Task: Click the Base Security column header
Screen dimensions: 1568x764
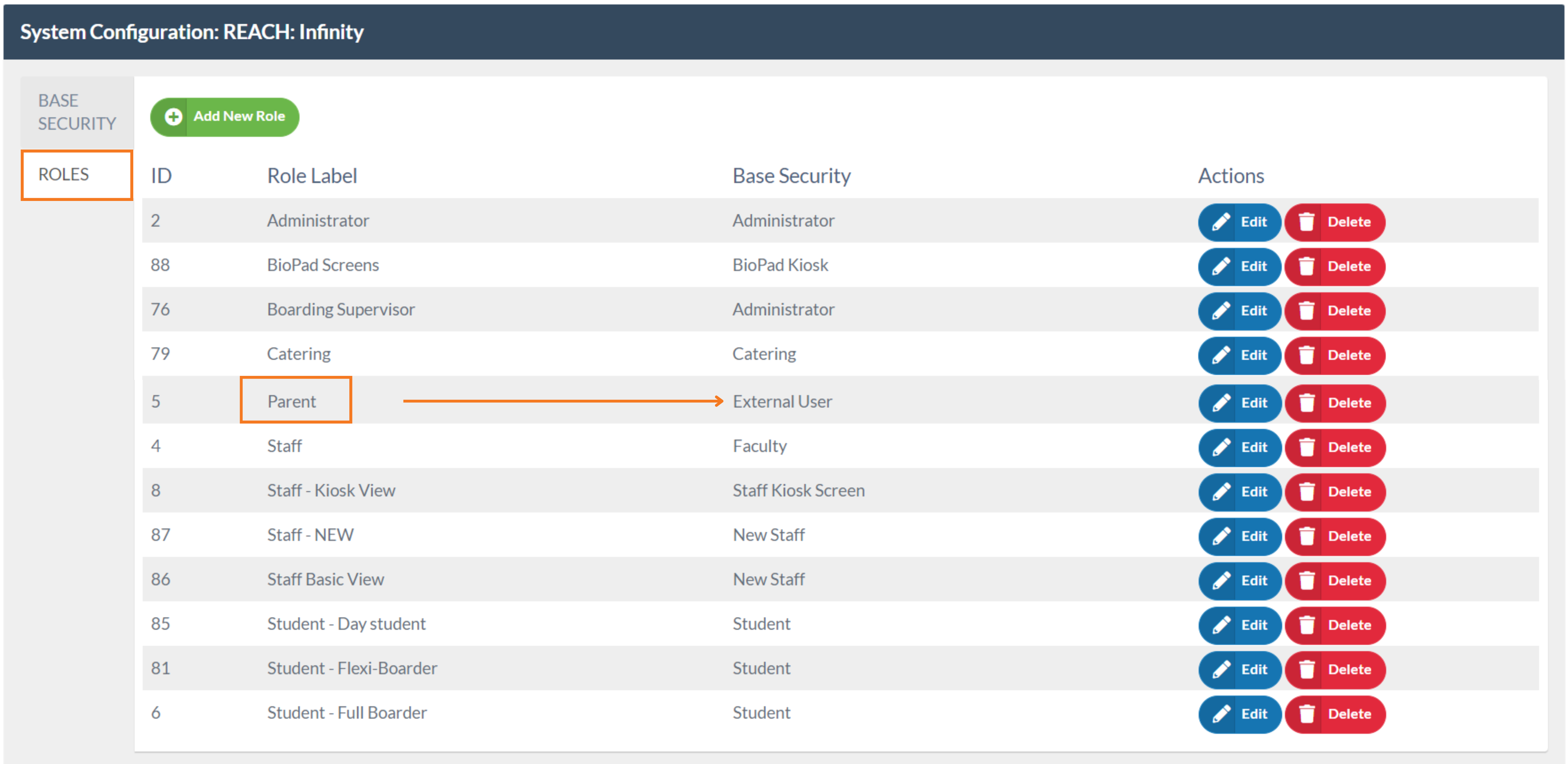Action: point(791,176)
